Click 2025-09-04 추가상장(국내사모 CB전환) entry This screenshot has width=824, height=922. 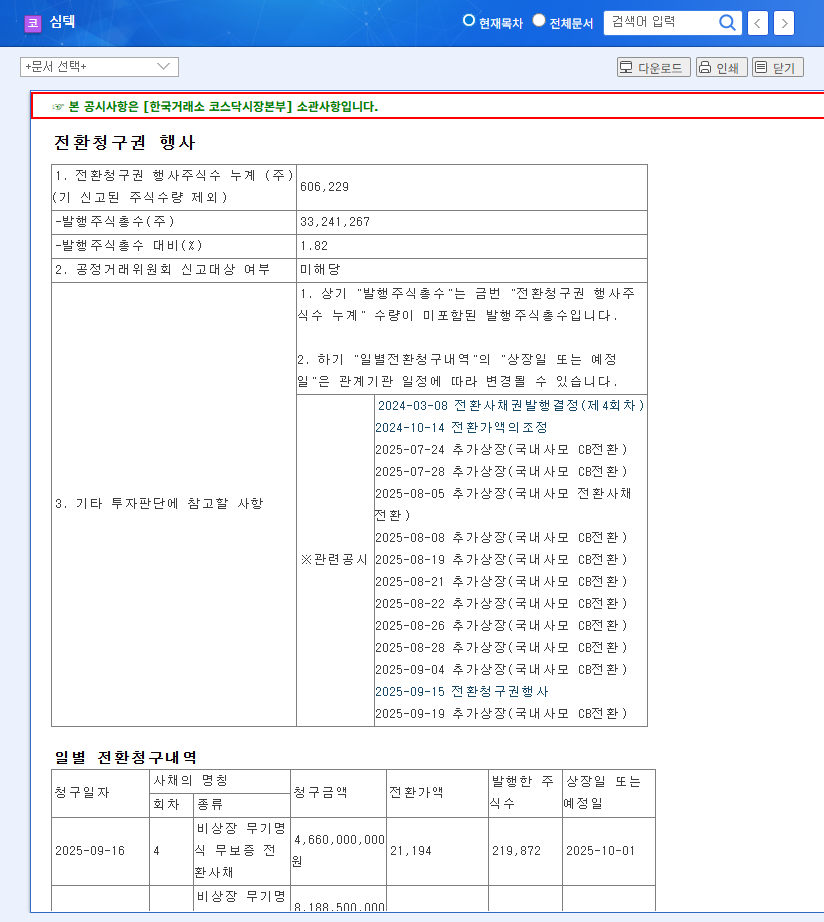(x=501, y=670)
